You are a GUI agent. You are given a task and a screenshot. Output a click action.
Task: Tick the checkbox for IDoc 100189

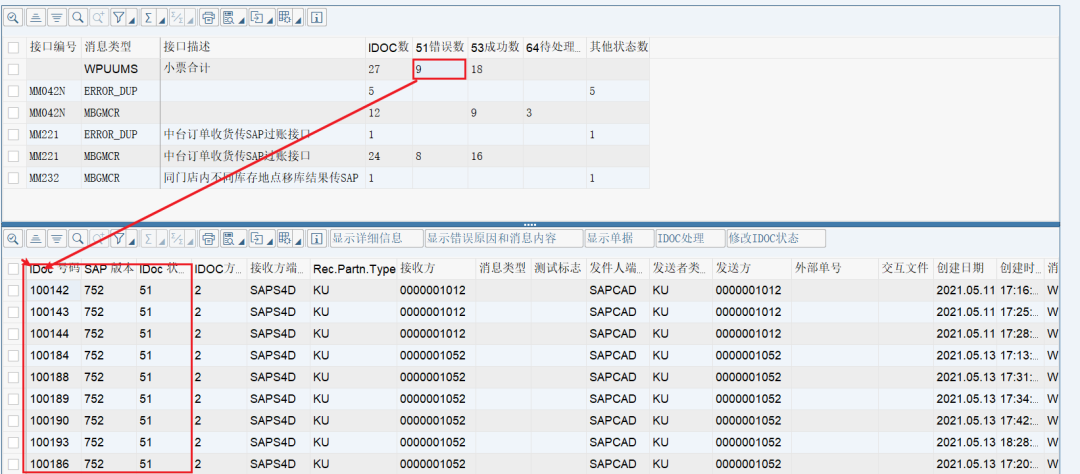14,399
